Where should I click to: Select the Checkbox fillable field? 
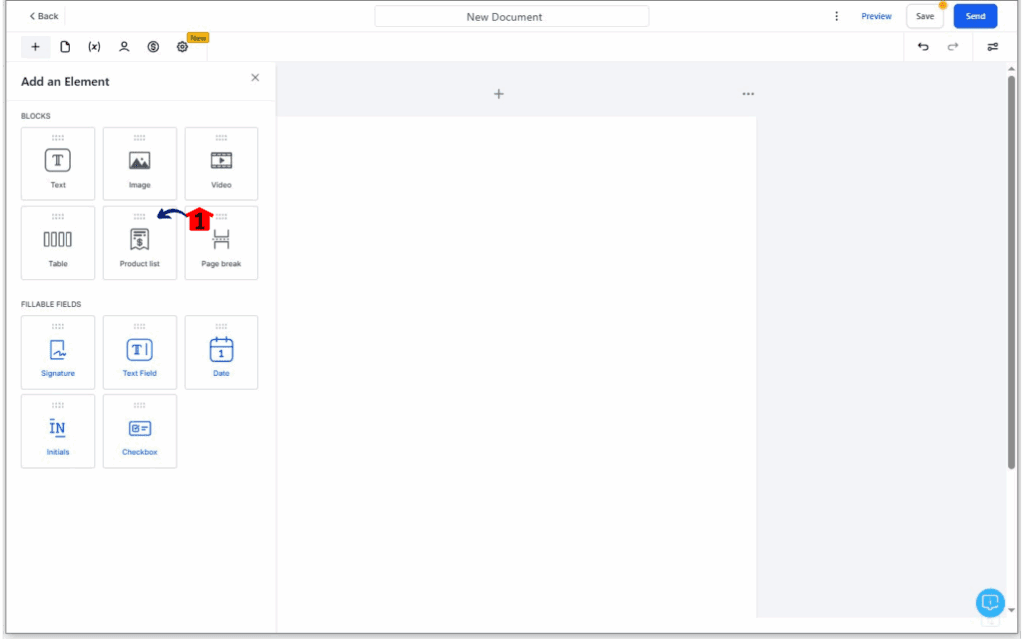(x=140, y=431)
